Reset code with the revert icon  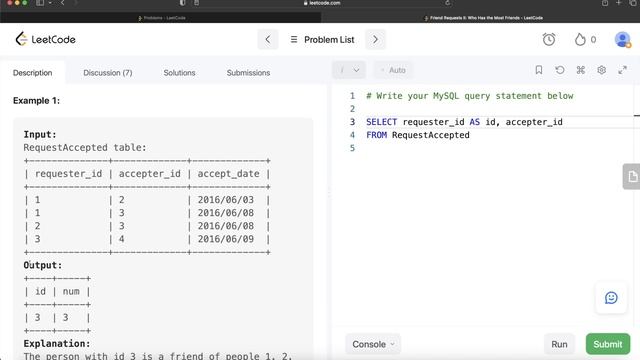(x=560, y=70)
